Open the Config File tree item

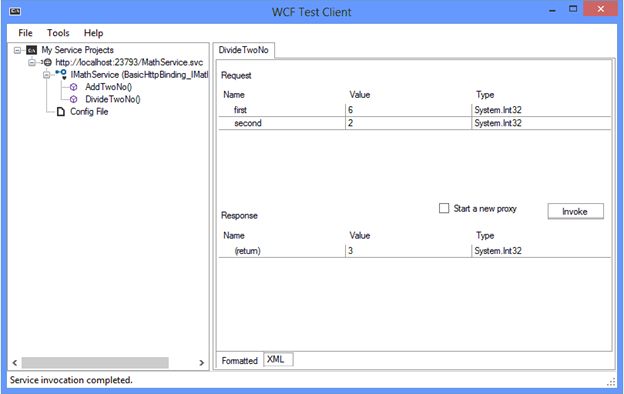[89, 112]
